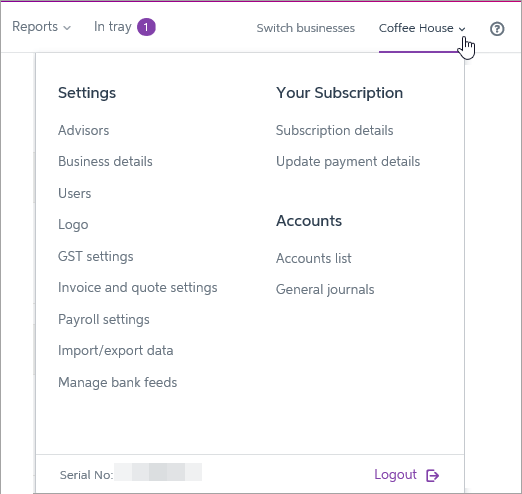Select Advisors under Settings
522x494 pixels.
click(x=83, y=130)
